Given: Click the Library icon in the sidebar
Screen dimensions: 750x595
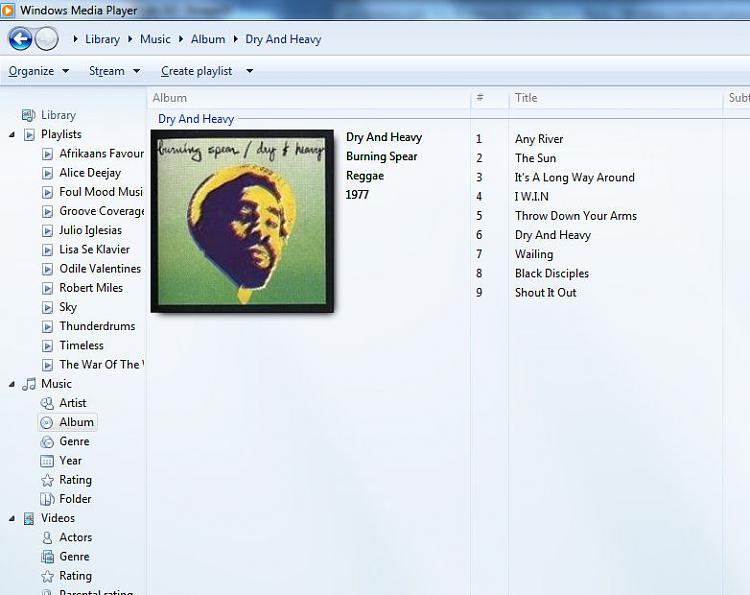Looking at the screenshot, I should coord(29,115).
